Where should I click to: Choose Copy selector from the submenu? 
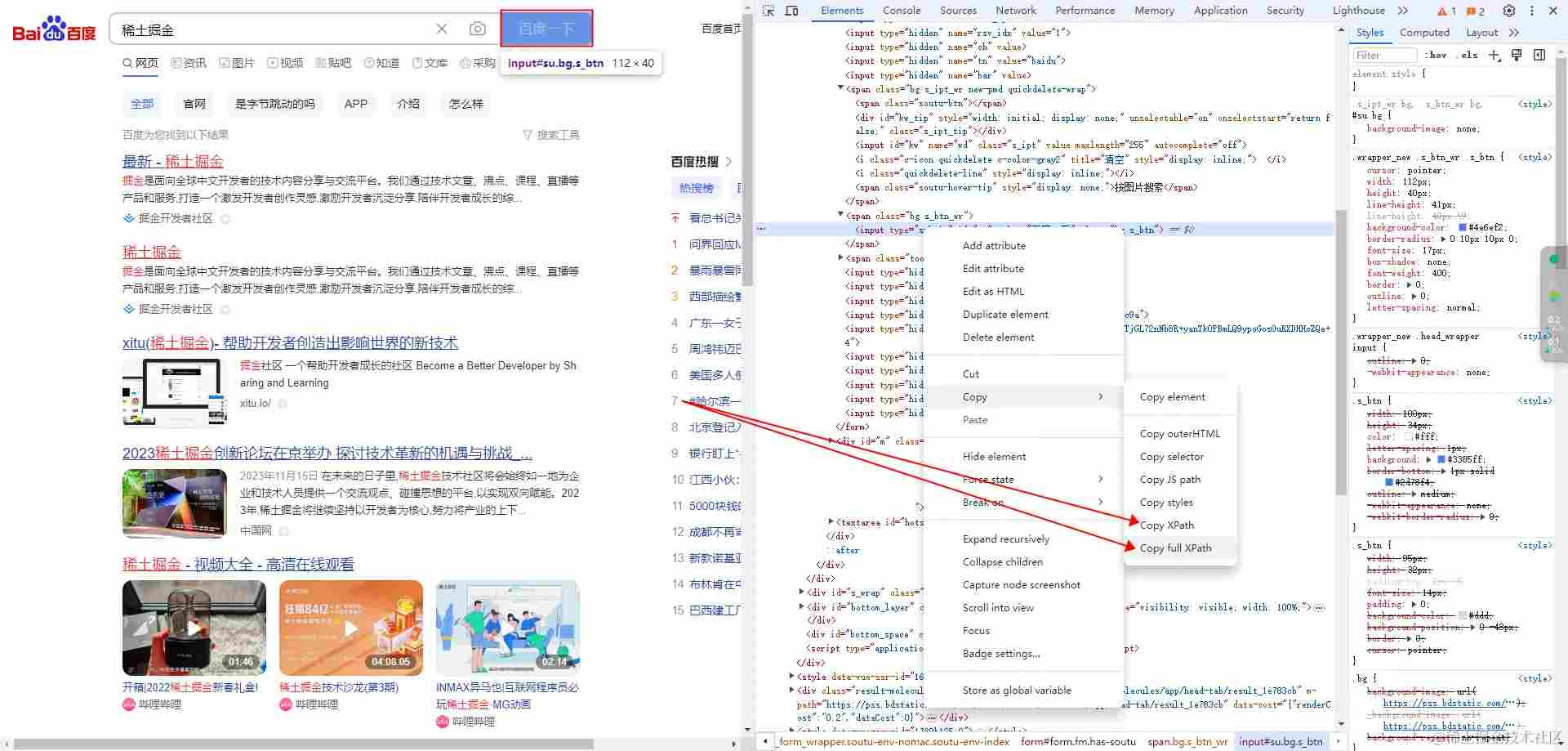(1180, 456)
